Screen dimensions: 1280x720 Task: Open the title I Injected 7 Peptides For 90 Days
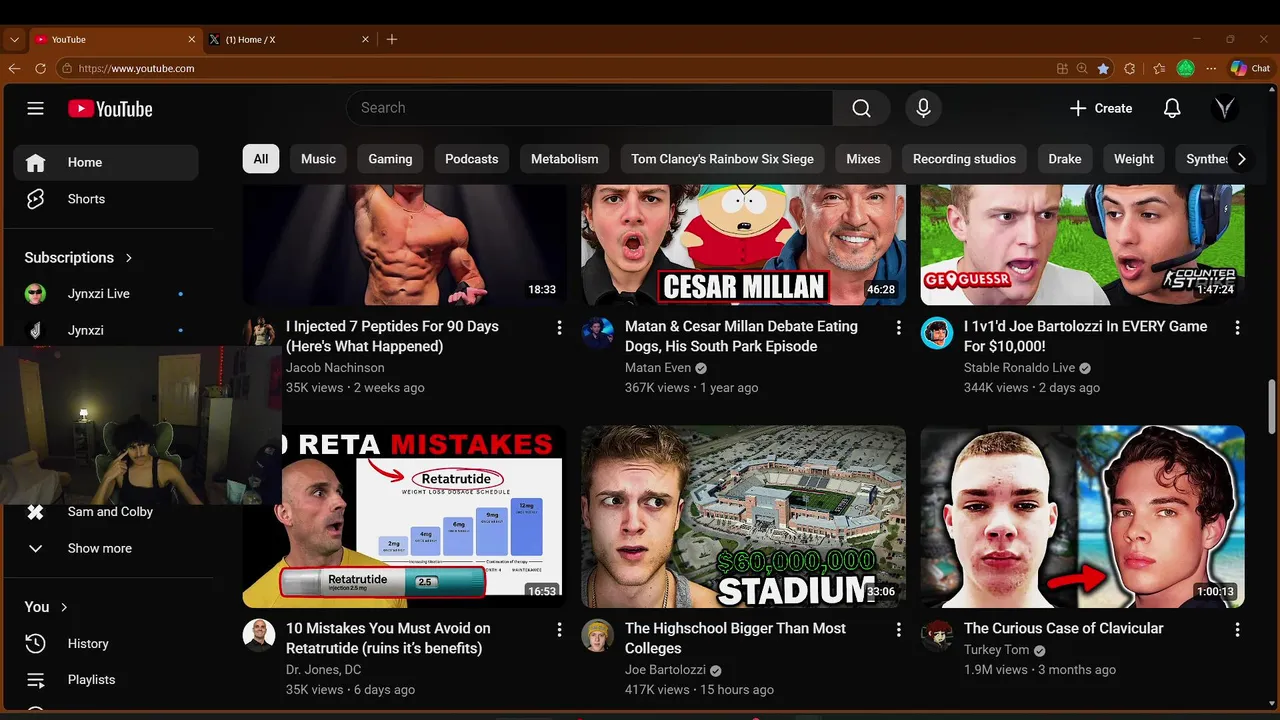click(392, 336)
